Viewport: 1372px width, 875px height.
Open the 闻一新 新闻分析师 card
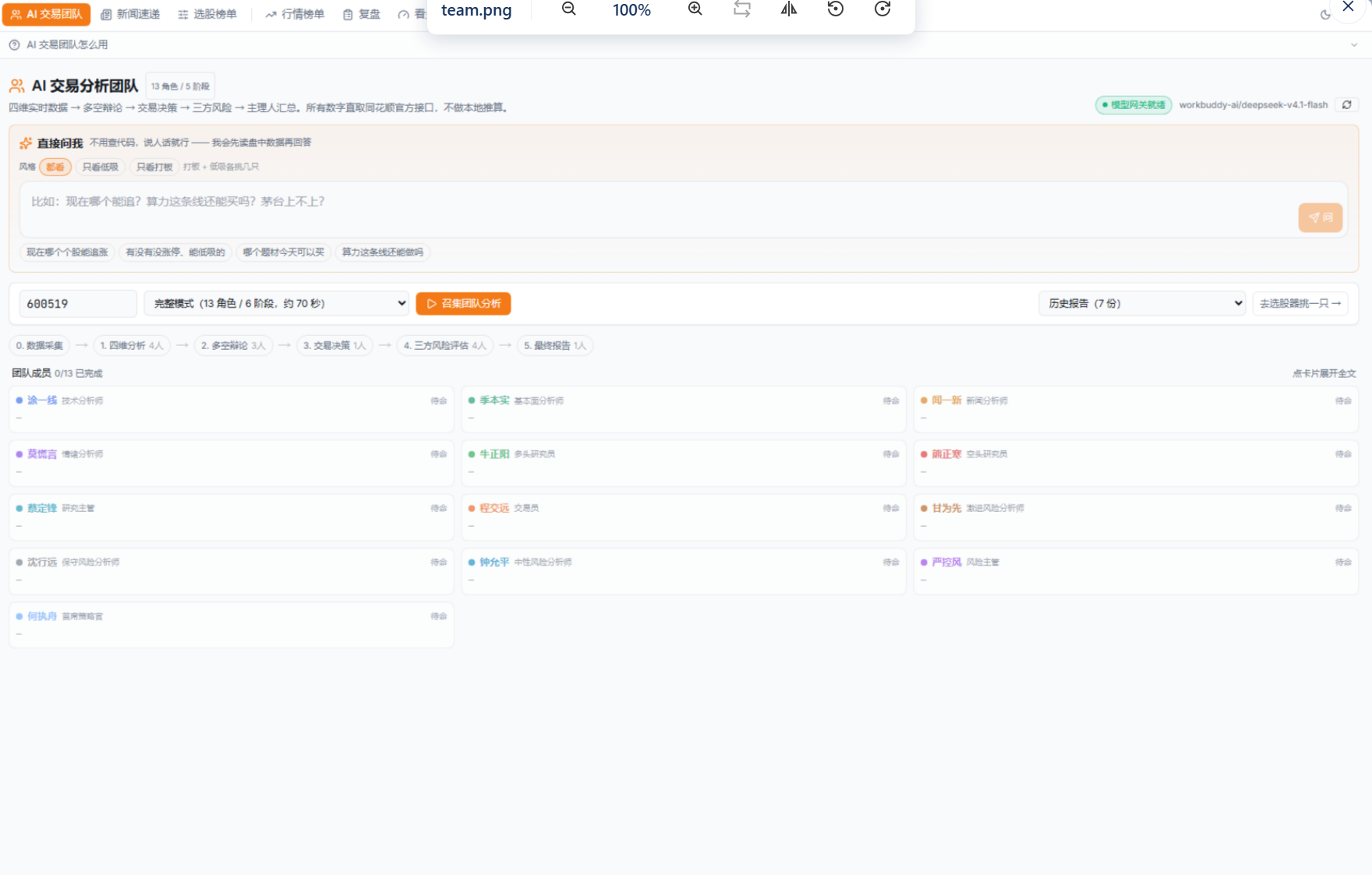click(x=1136, y=409)
